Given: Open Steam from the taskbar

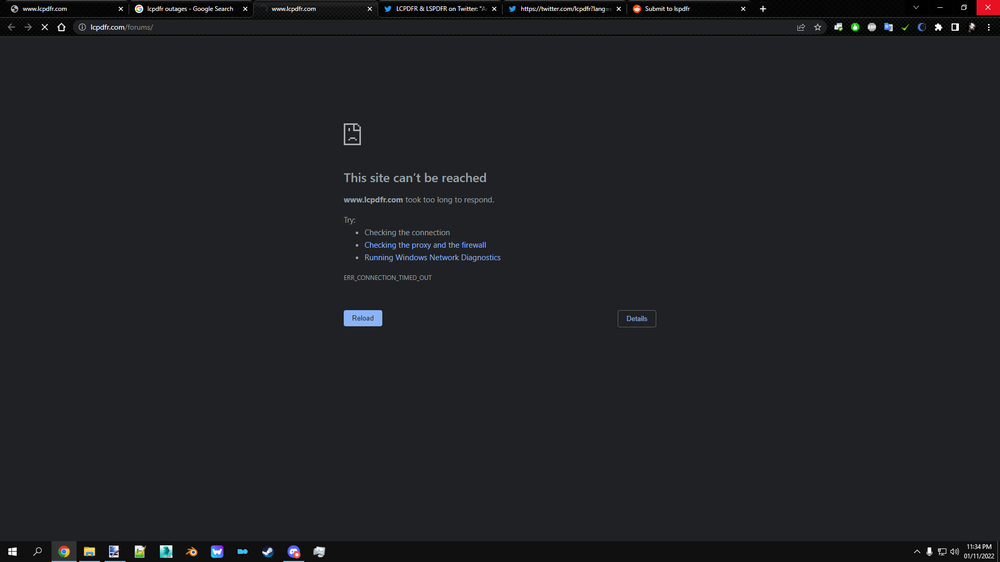Looking at the screenshot, I should point(268,552).
